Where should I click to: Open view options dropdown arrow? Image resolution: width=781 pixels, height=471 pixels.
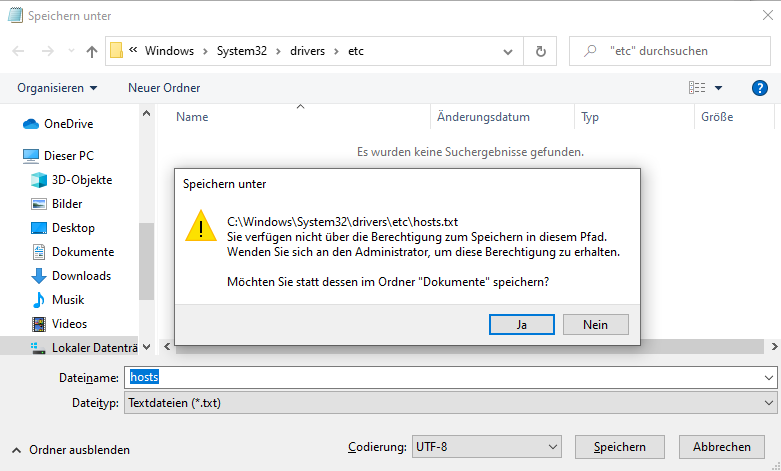click(718, 88)
